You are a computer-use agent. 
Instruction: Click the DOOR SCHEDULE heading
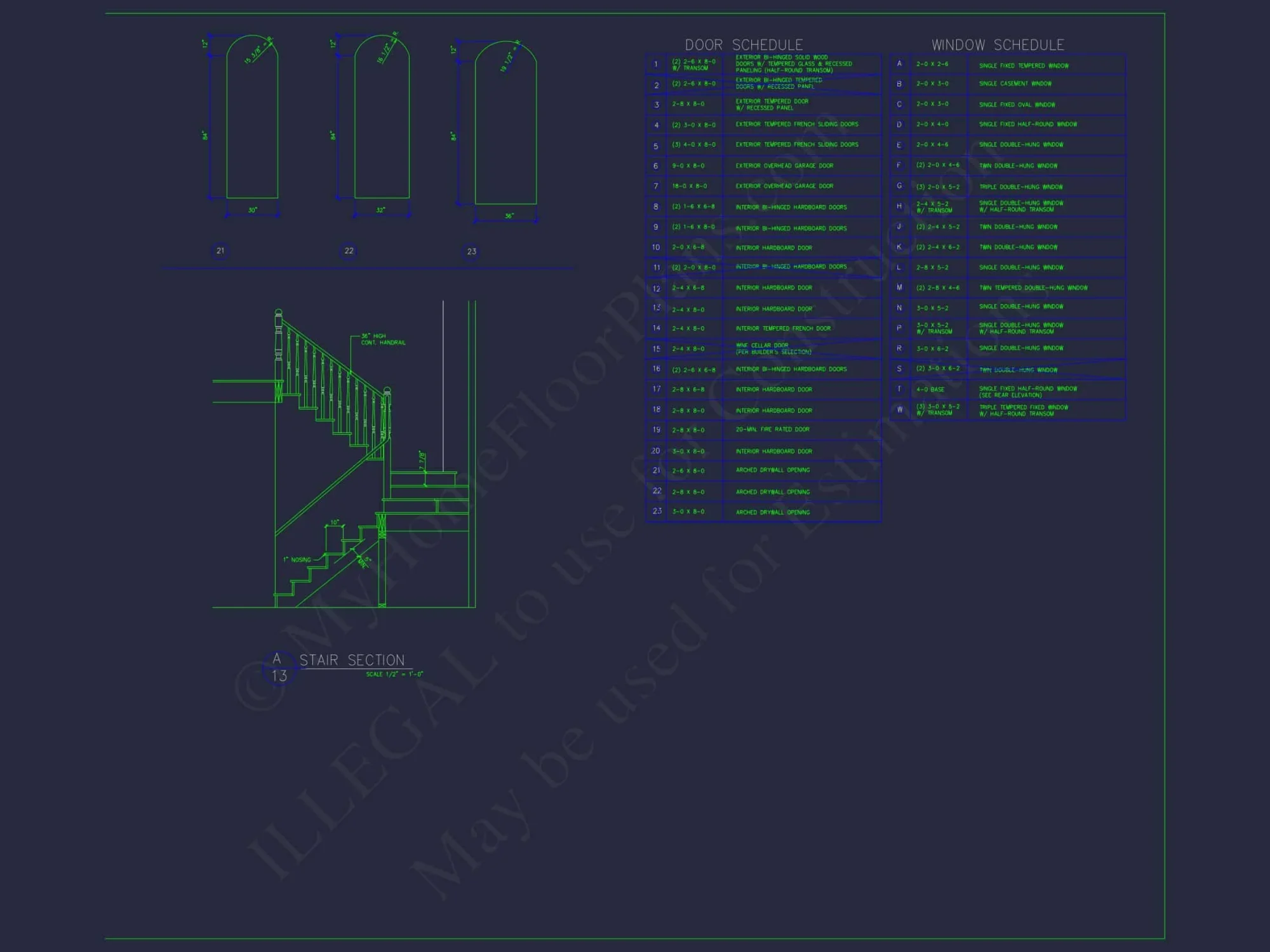point(744,45)
